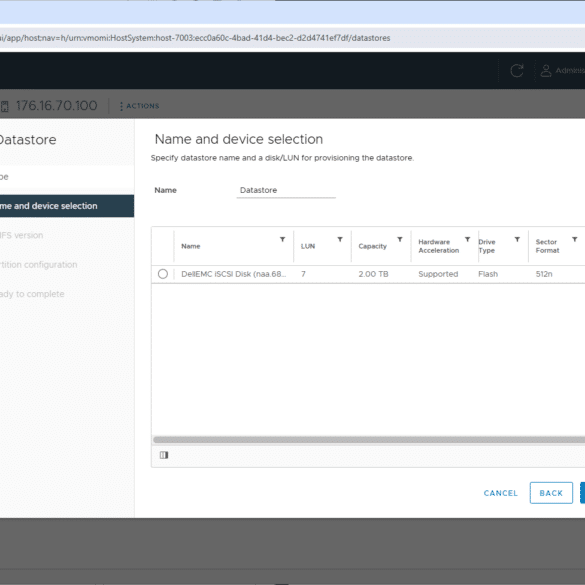The image size is (585, 585).
Task: Open the ACTIONS dropdown menu
Action: (x=139, y=106)
